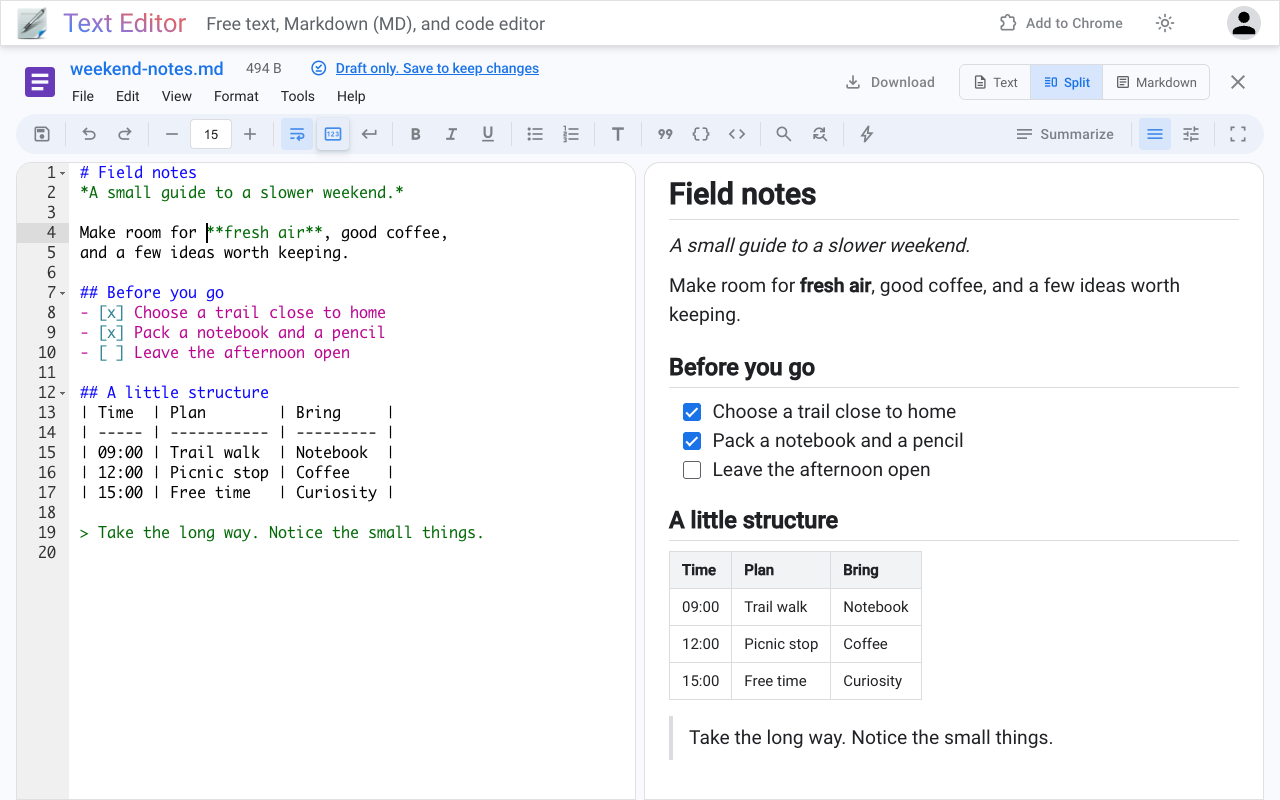1280x800 pixels.
Task: Open the Format menu
Action: tap(236, 96)
